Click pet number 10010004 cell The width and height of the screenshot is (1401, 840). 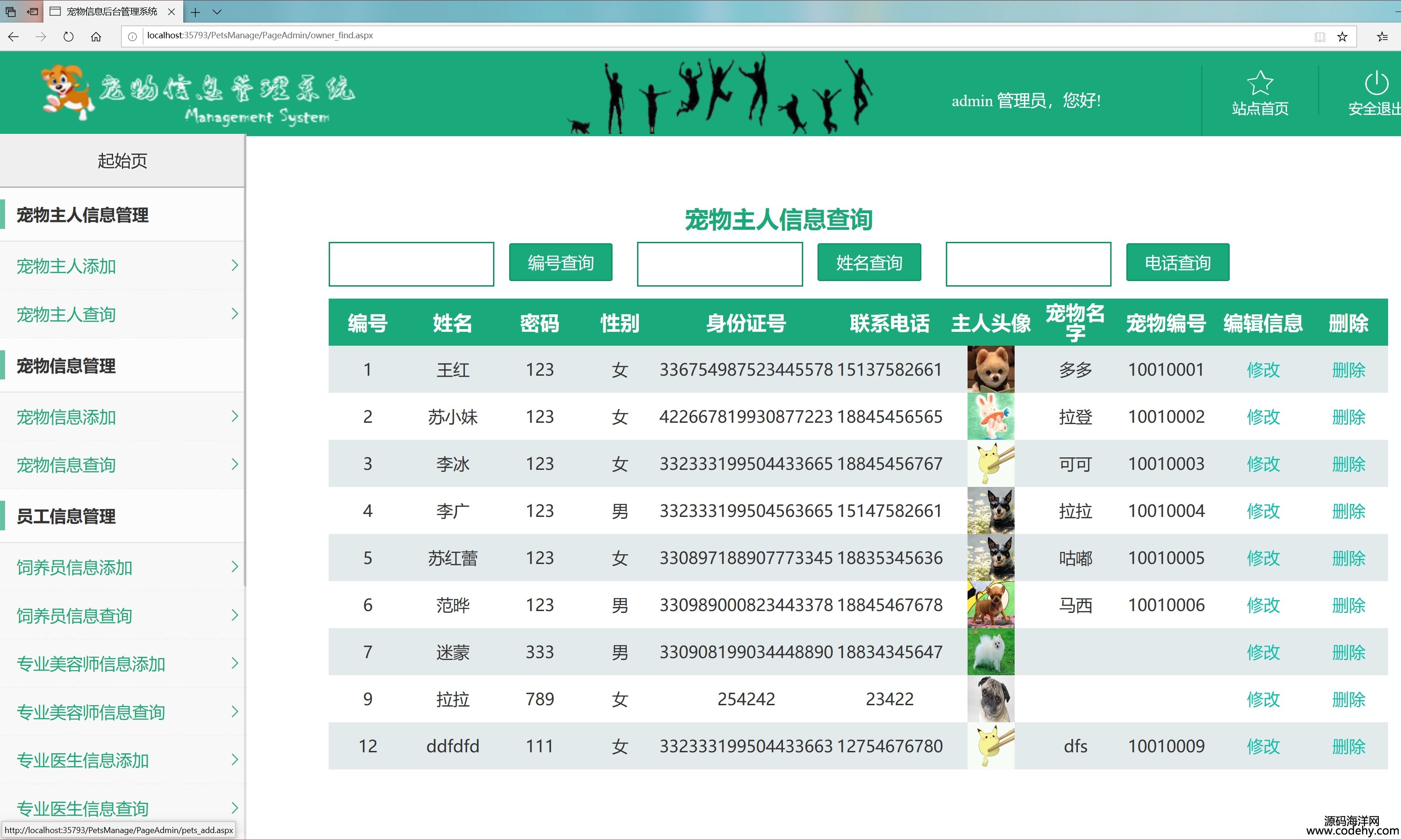point(1166,511)
